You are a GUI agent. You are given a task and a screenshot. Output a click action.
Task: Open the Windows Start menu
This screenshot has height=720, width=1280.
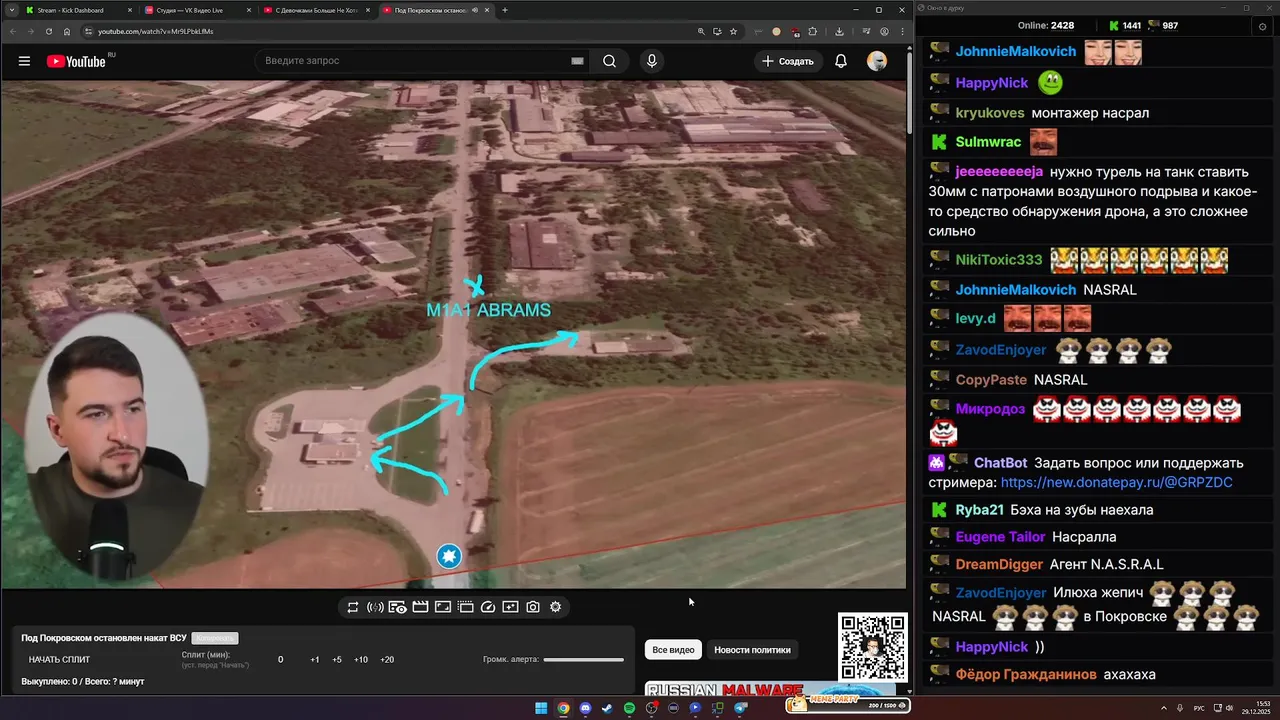click(541, 708)
